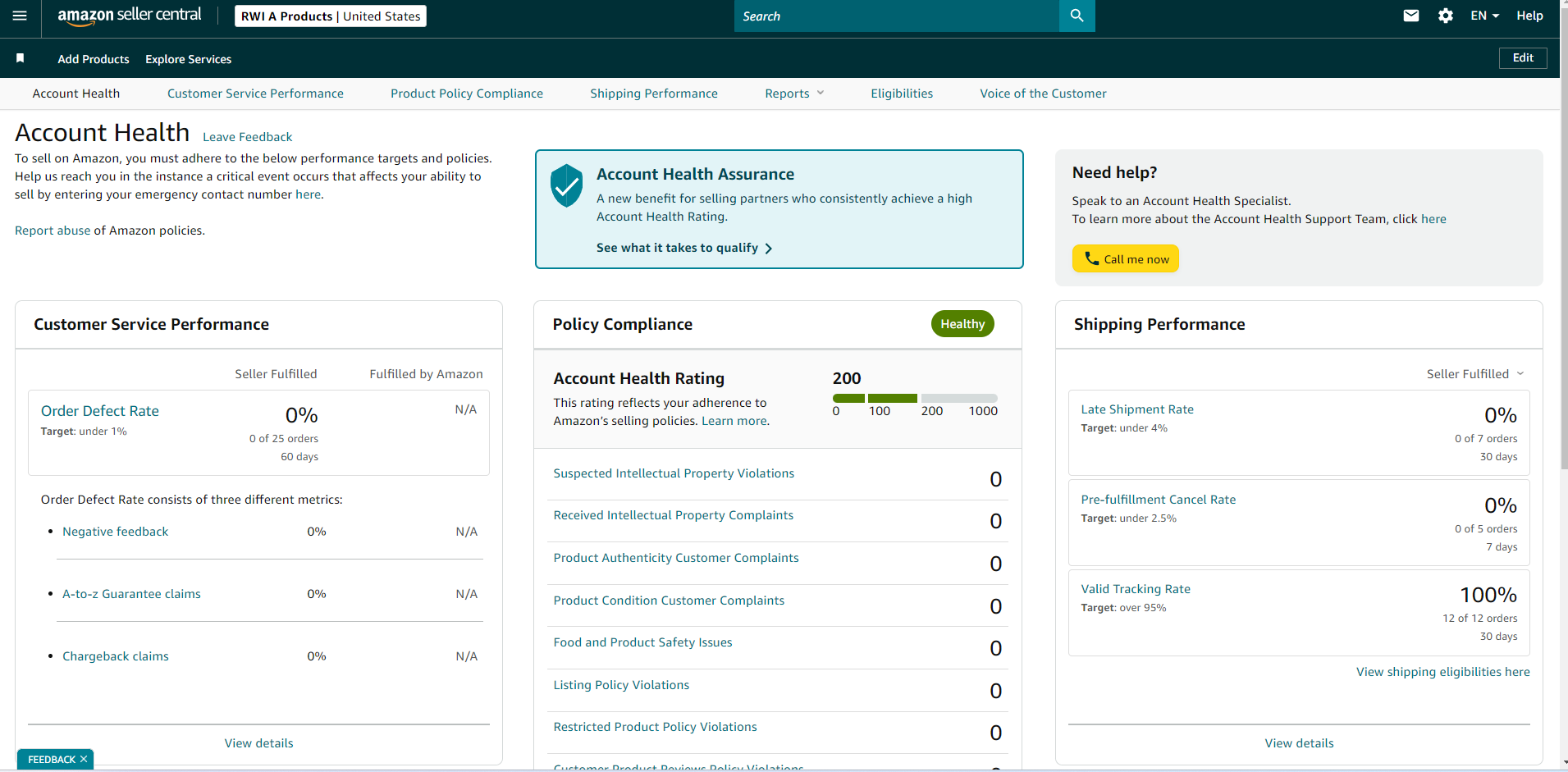Click View shipping eligibilities here

pos(1442,672)
